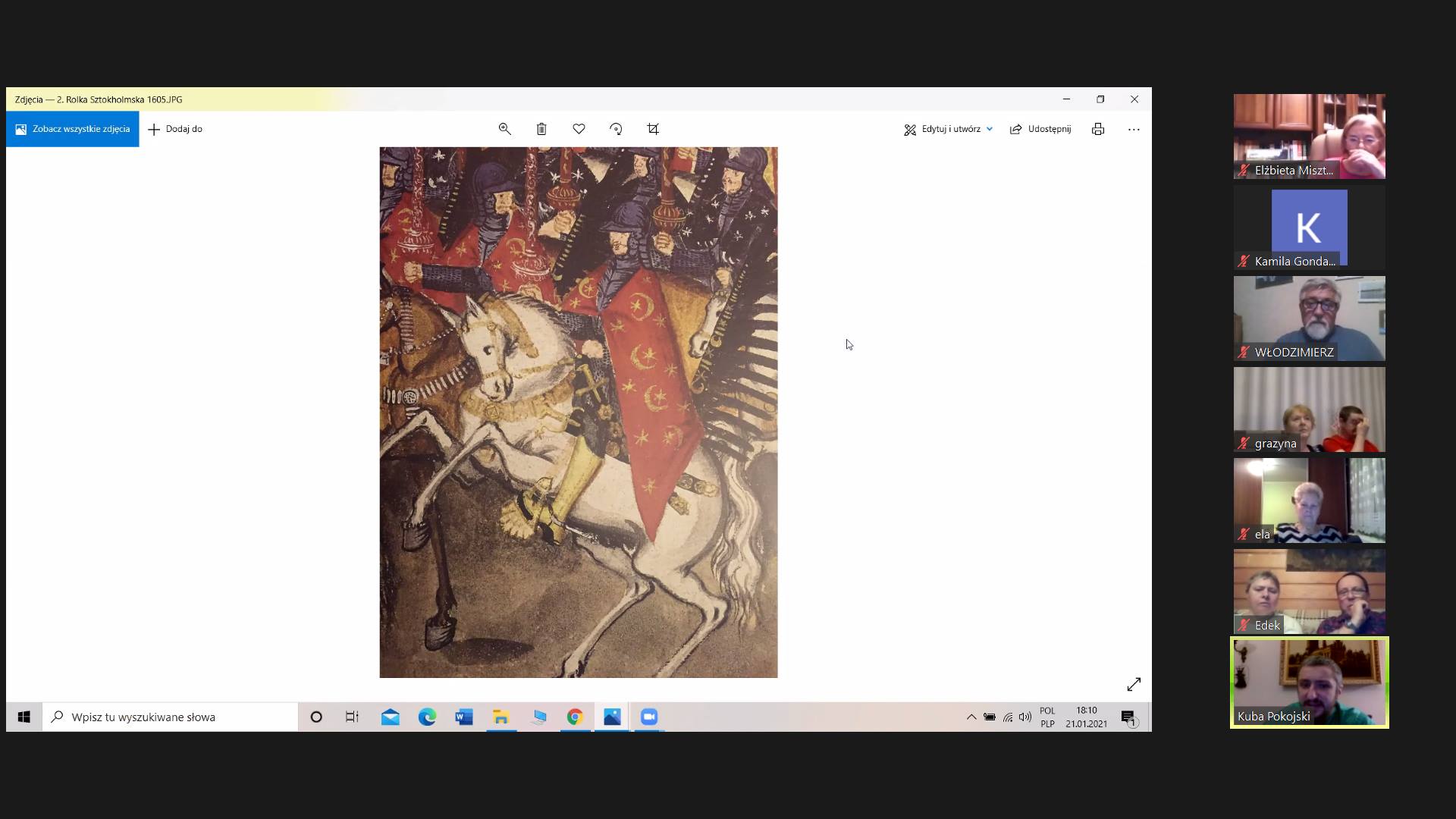Viewport: 1456px width, 819px height.
Task: Restore down the Photos window
Action: tap(1100, 99)
